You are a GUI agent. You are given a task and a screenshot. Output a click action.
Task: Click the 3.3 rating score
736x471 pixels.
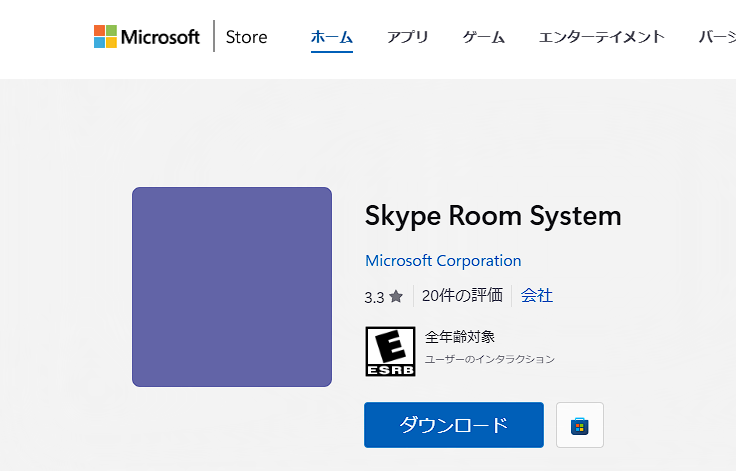pos(375,297)
